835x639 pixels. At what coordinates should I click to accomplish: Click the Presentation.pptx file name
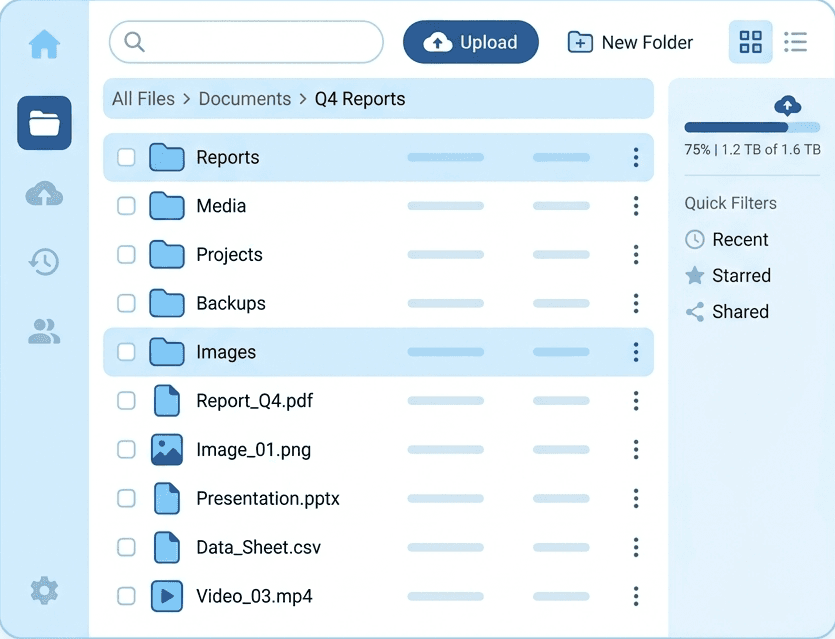[x=268, y=499]
